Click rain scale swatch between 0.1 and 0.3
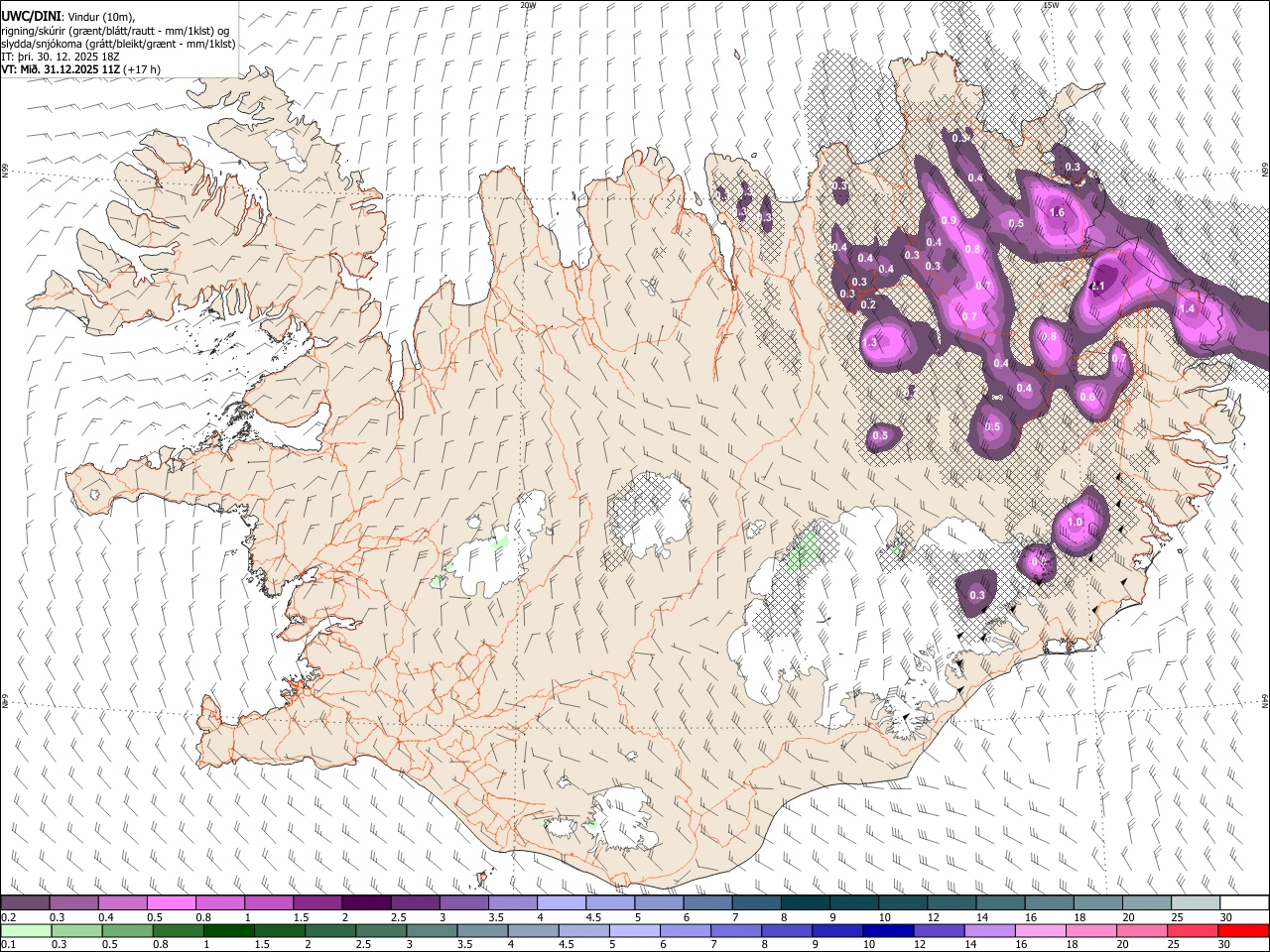The image size is (1270, 952). pyautogui.click(x=25, y=930)
